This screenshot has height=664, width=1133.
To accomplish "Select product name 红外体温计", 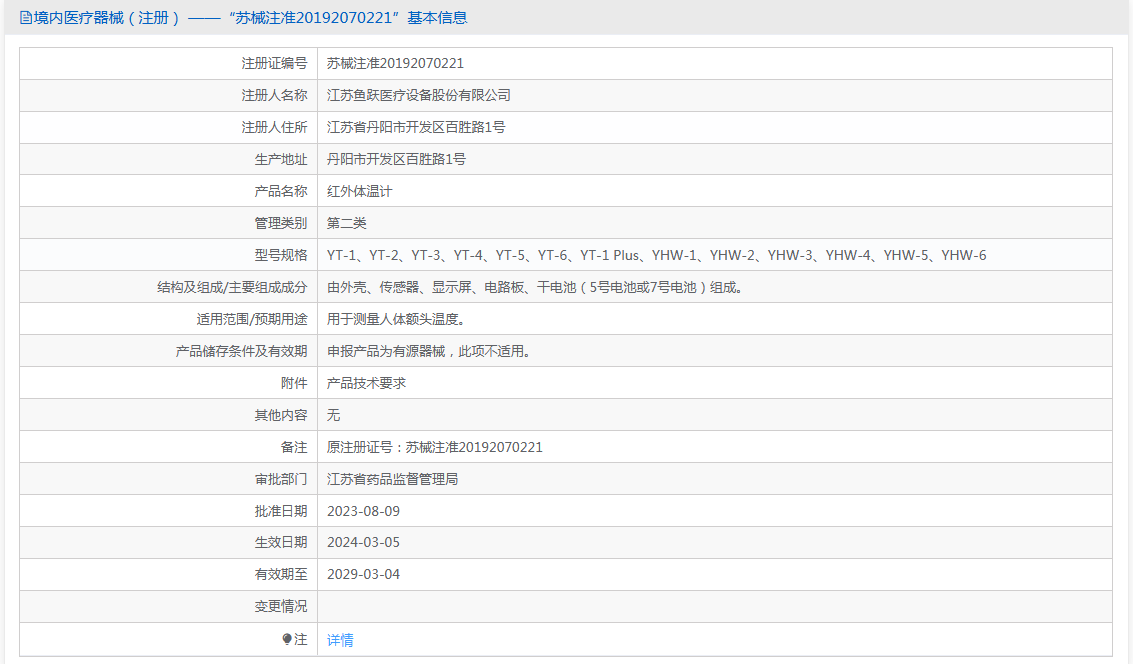I will [x=360, y=191].
